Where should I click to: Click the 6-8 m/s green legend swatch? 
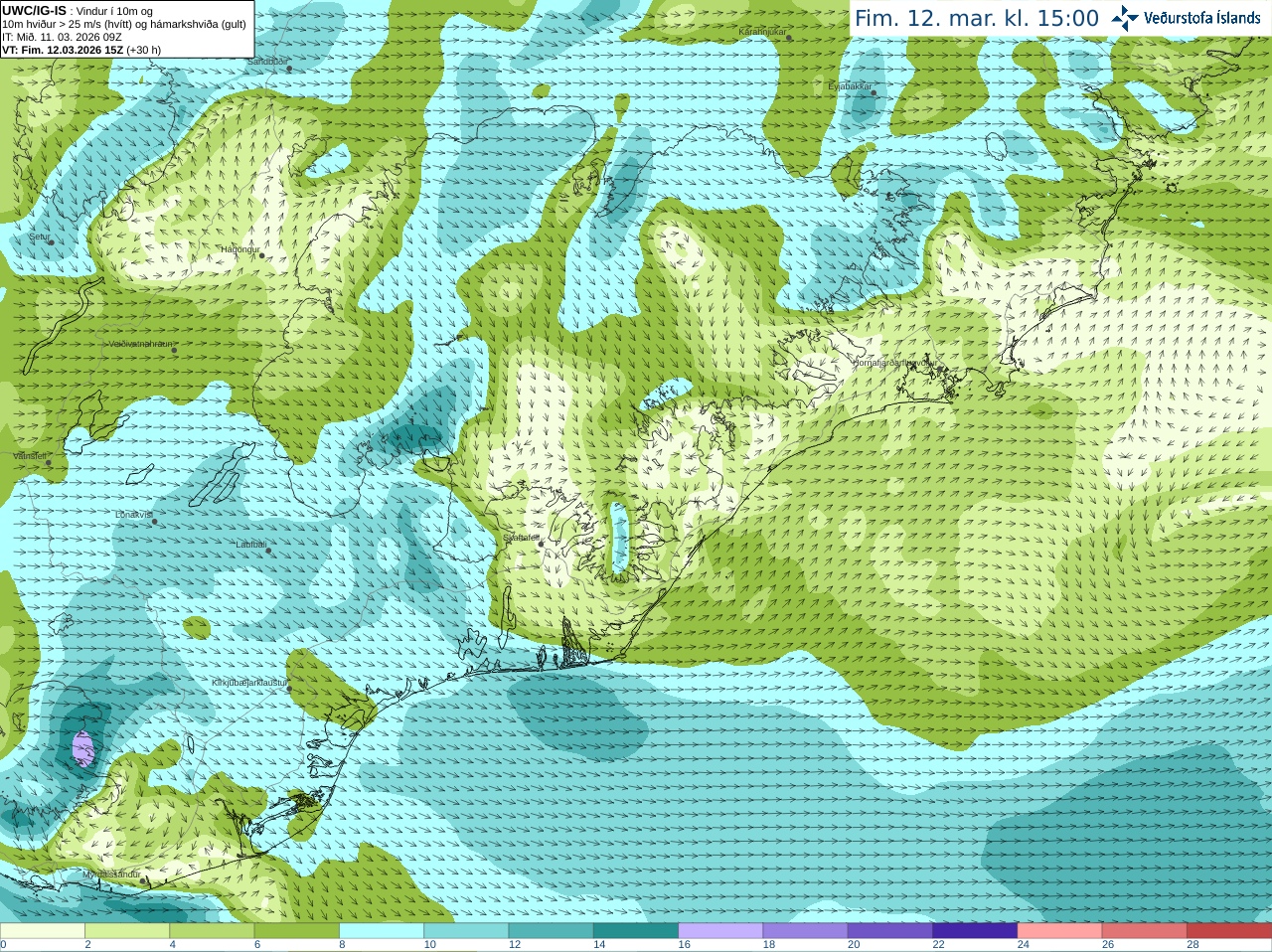297,931
